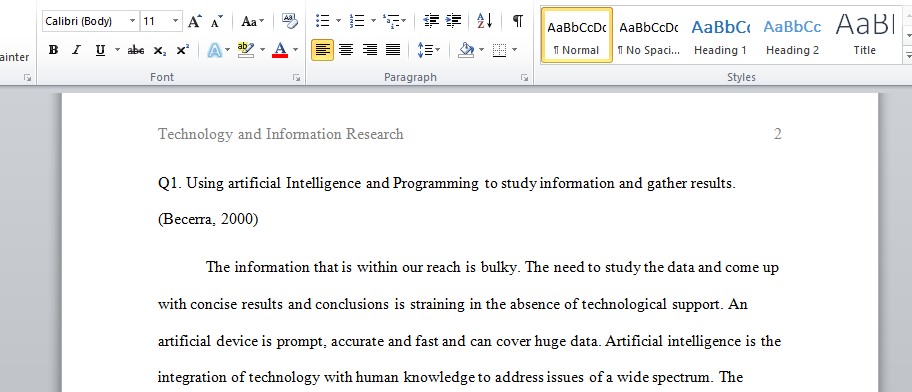Image resolution: width=912 pixels, height=392 pixels.
Task: Center the paragraph text
Action: click(346, 50)
